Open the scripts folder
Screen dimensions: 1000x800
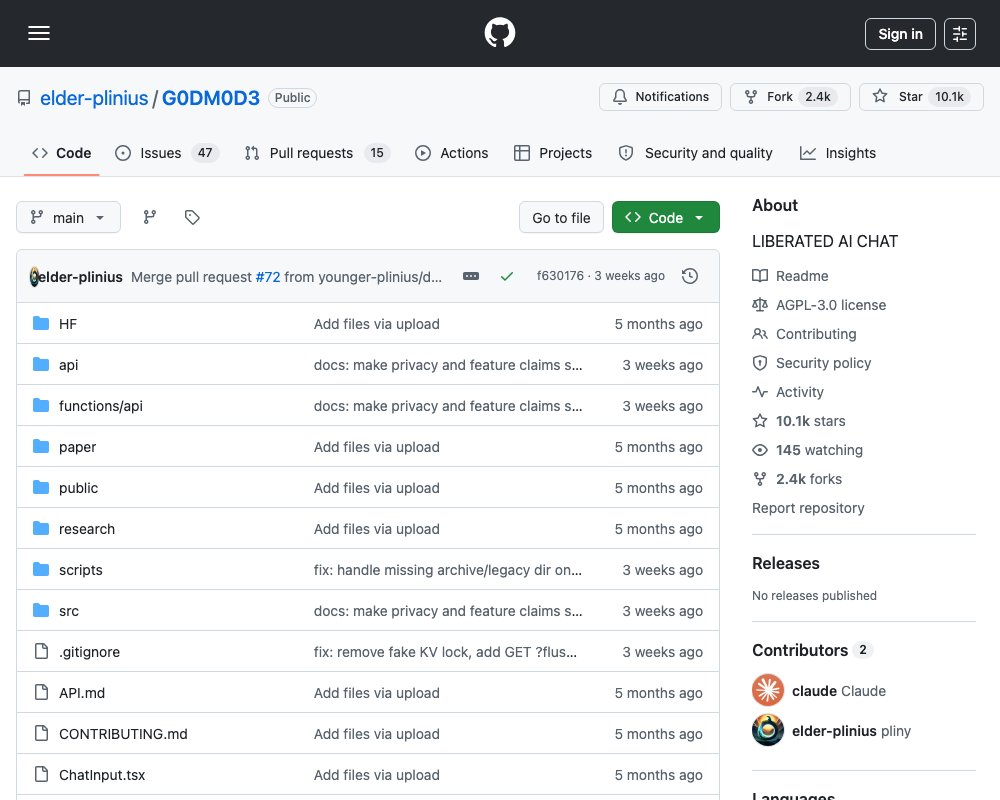80,570
